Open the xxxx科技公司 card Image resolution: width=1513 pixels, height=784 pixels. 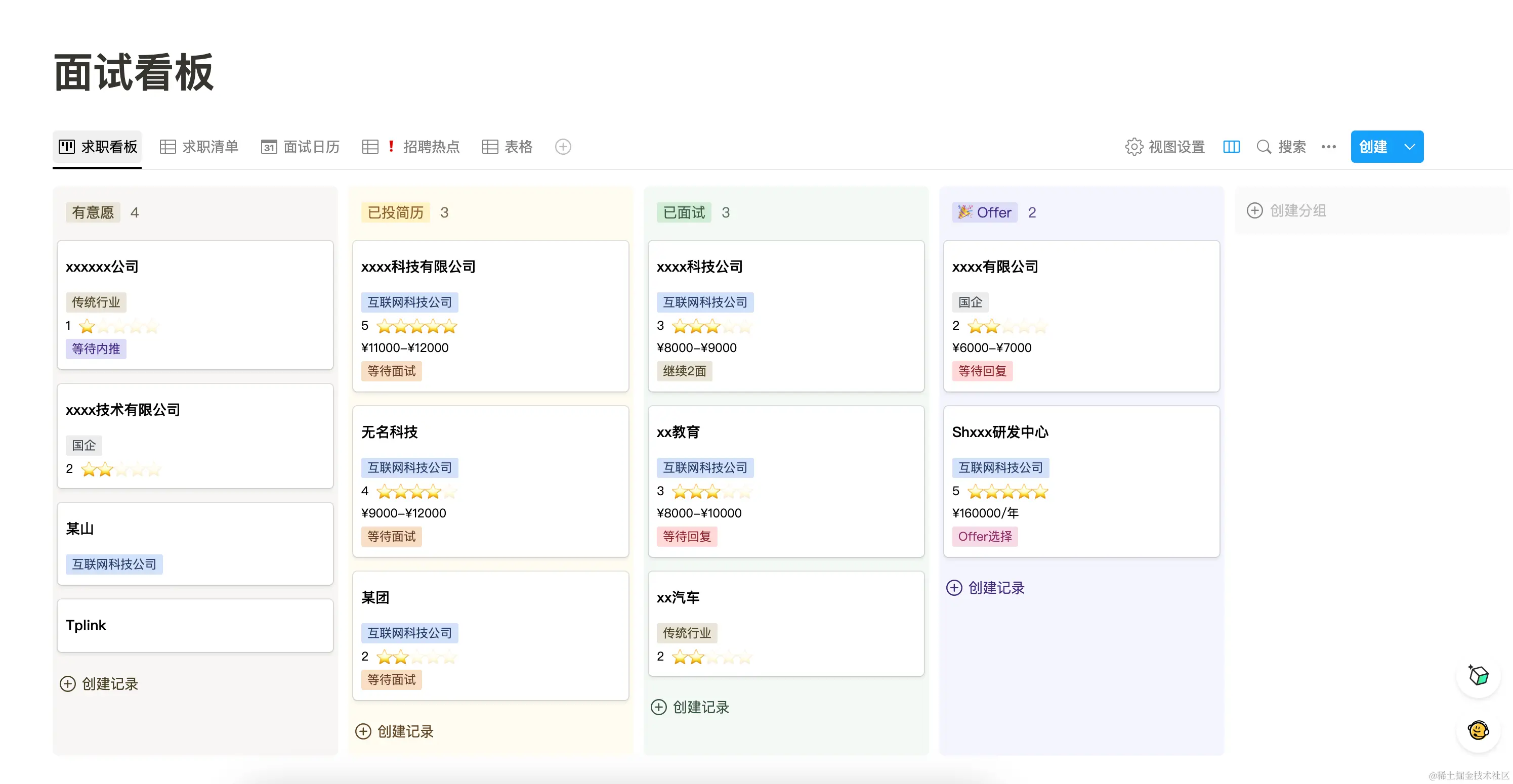point(786,316)
